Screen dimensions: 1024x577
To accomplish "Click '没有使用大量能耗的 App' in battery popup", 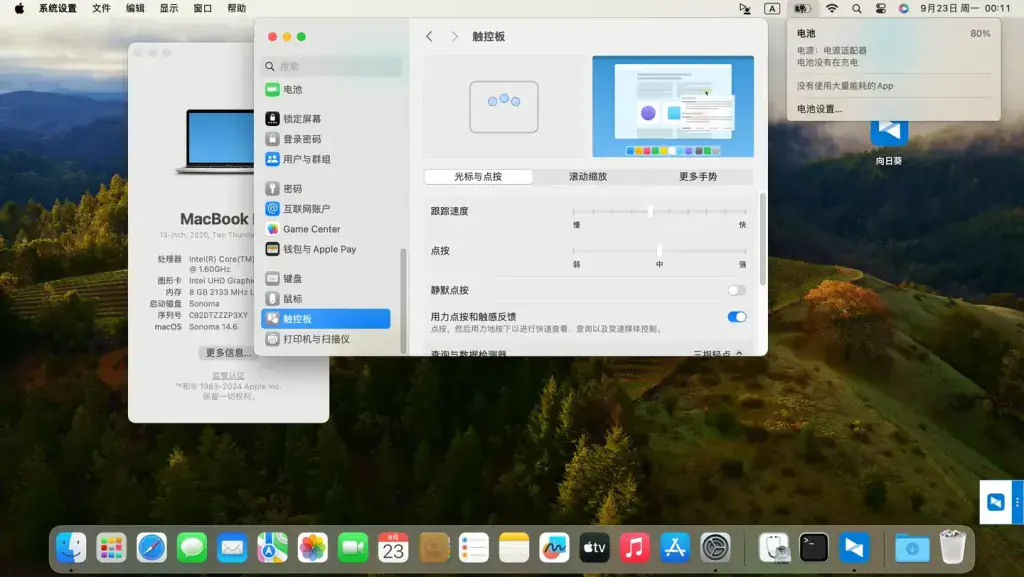I will 844,86.
